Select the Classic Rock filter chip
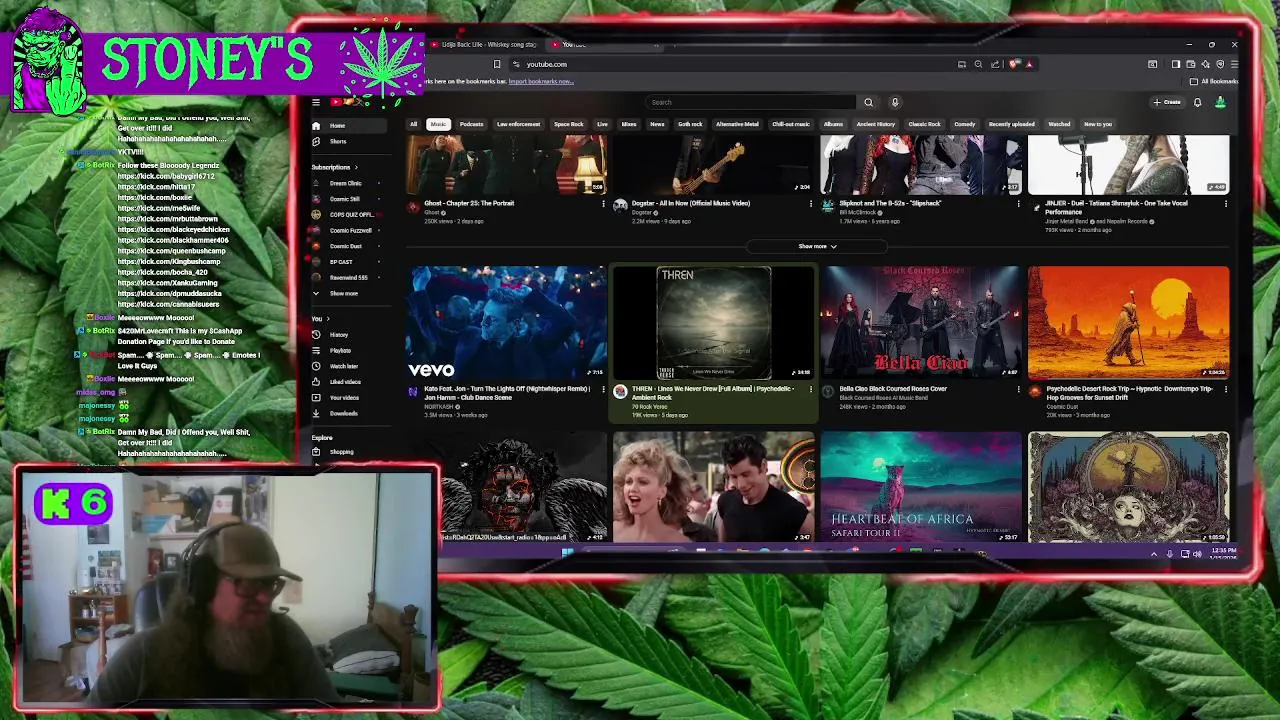 [x=925, y=124]
